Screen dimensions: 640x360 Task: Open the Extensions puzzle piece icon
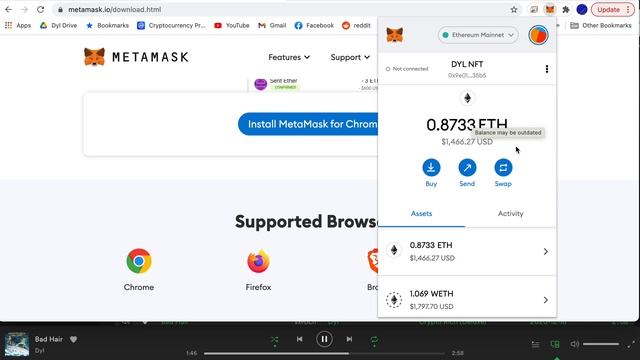pos(566,9)
